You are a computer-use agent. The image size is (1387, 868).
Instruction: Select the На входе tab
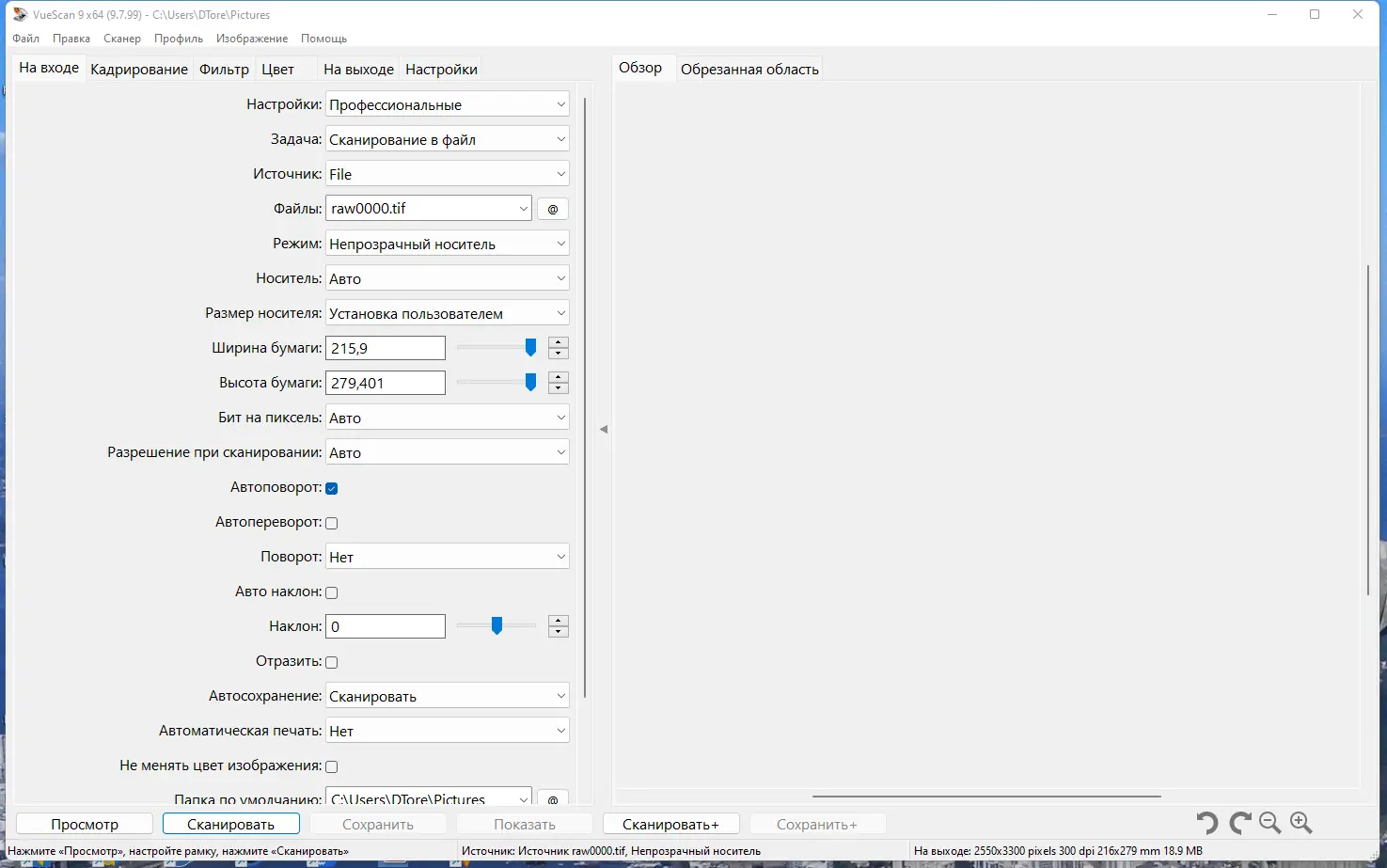click(x=49, y=68)
